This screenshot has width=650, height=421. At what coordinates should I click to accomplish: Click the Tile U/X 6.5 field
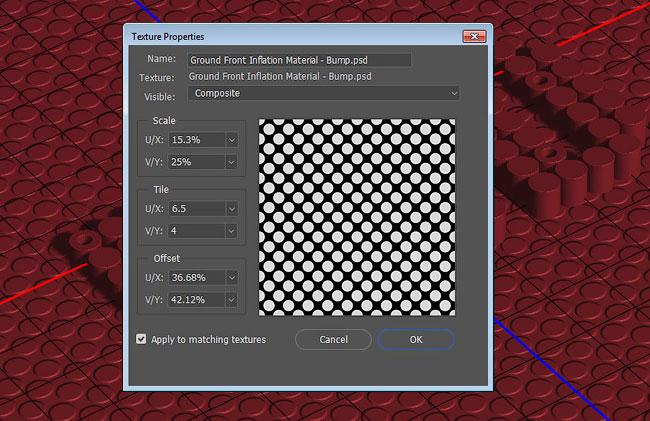tap(197, 209)
